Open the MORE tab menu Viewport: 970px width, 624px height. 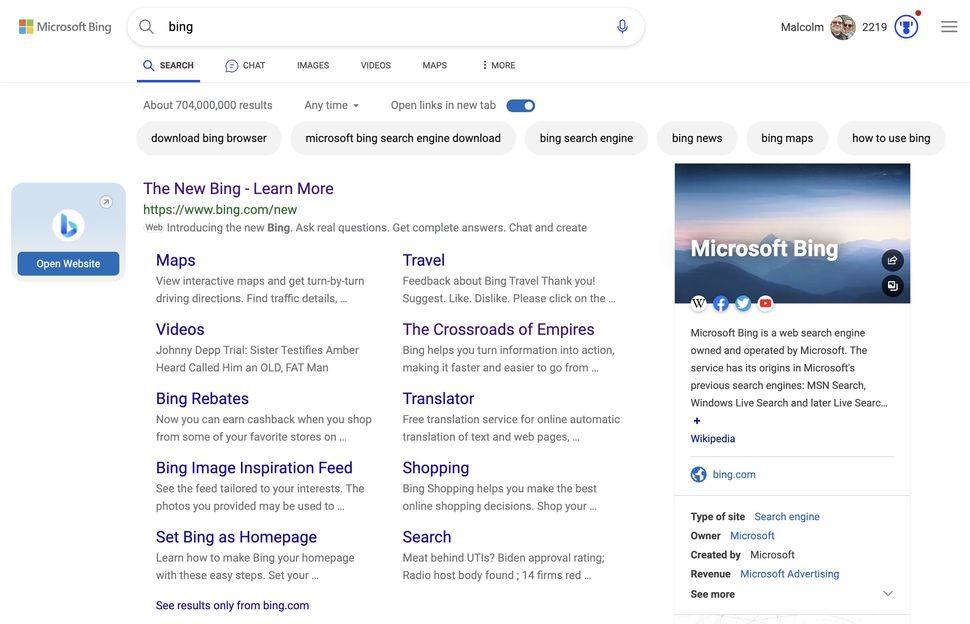[499, 65]
